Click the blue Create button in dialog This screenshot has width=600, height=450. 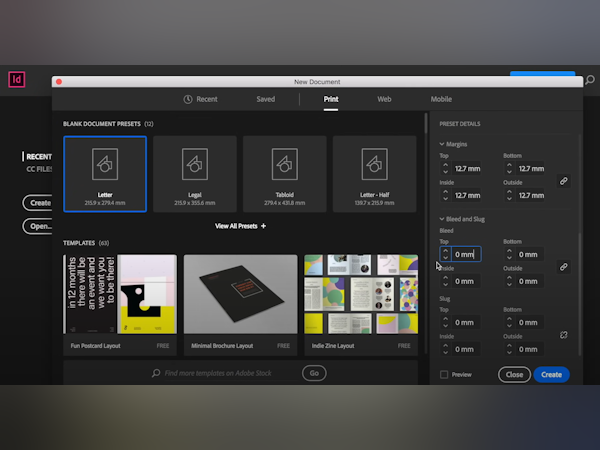click(551, 375)
